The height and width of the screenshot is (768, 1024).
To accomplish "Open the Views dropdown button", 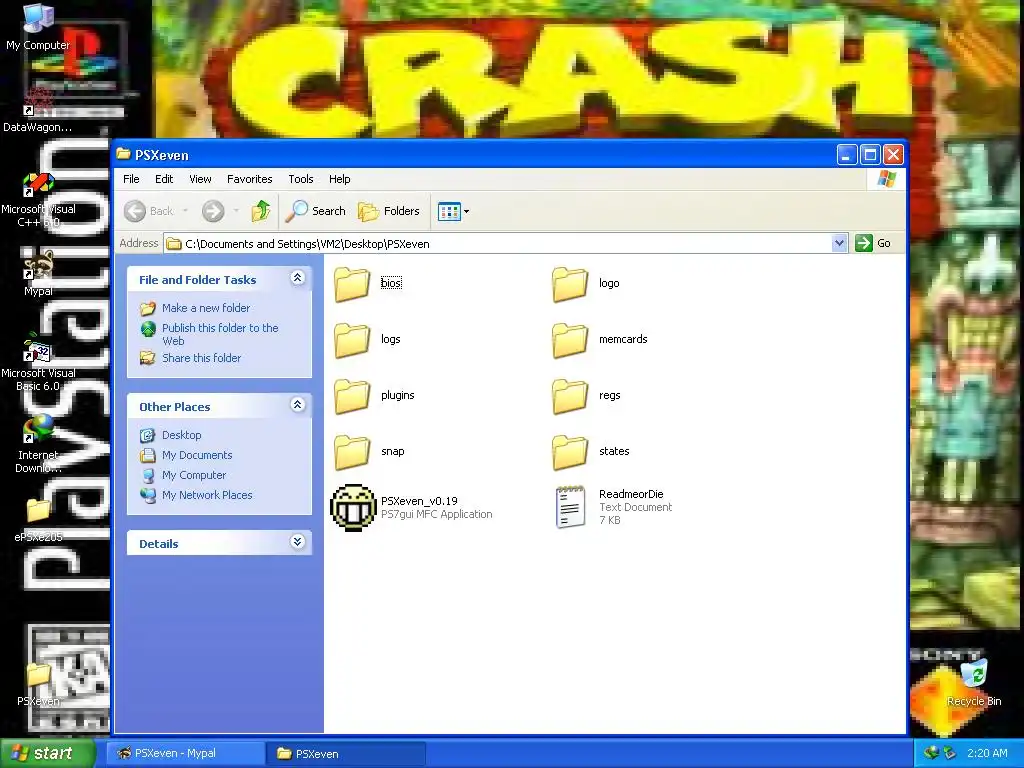I will [453, 211].
